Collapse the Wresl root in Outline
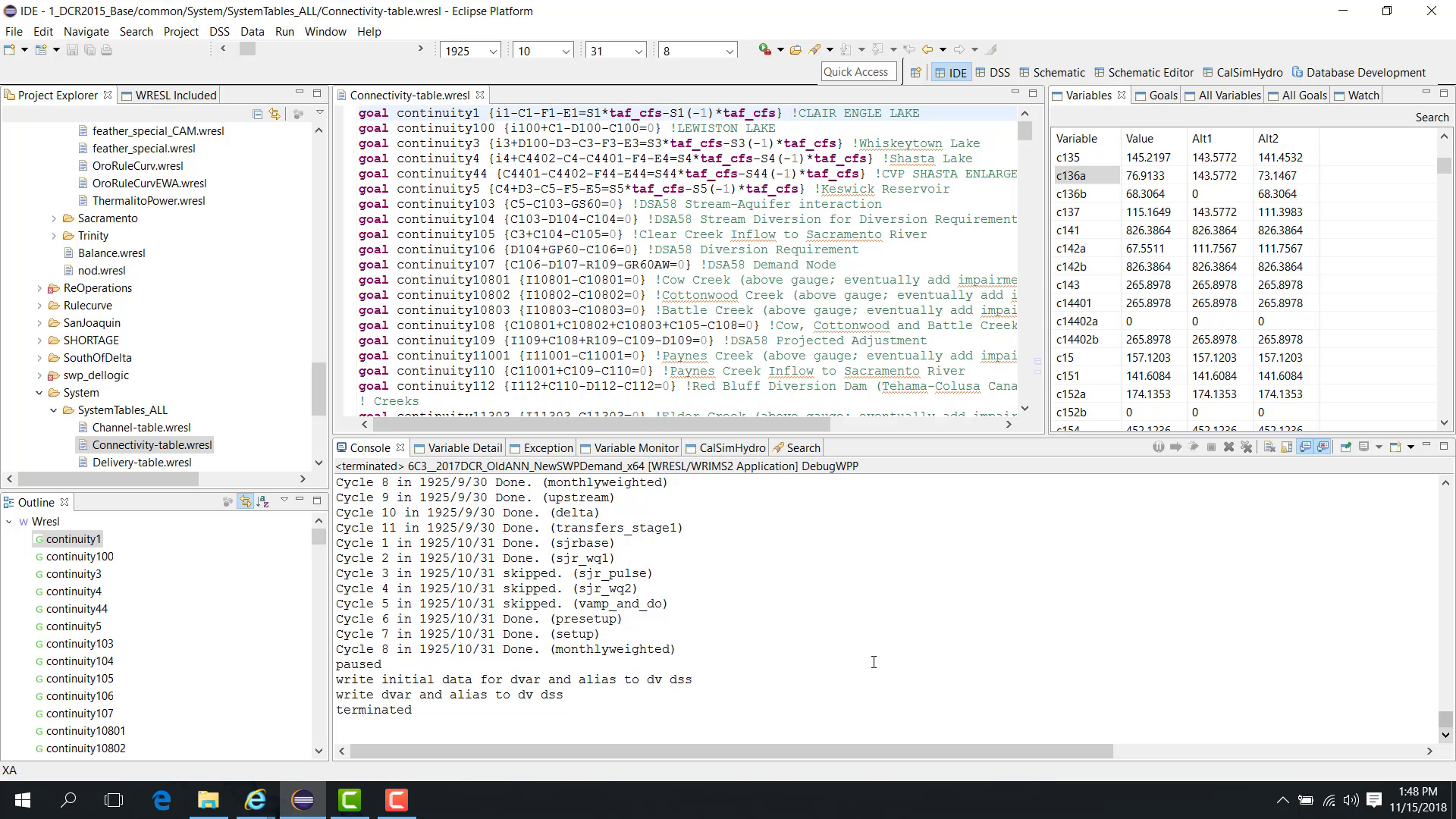This screenshot has height=819, width=1456. [9, 522]
